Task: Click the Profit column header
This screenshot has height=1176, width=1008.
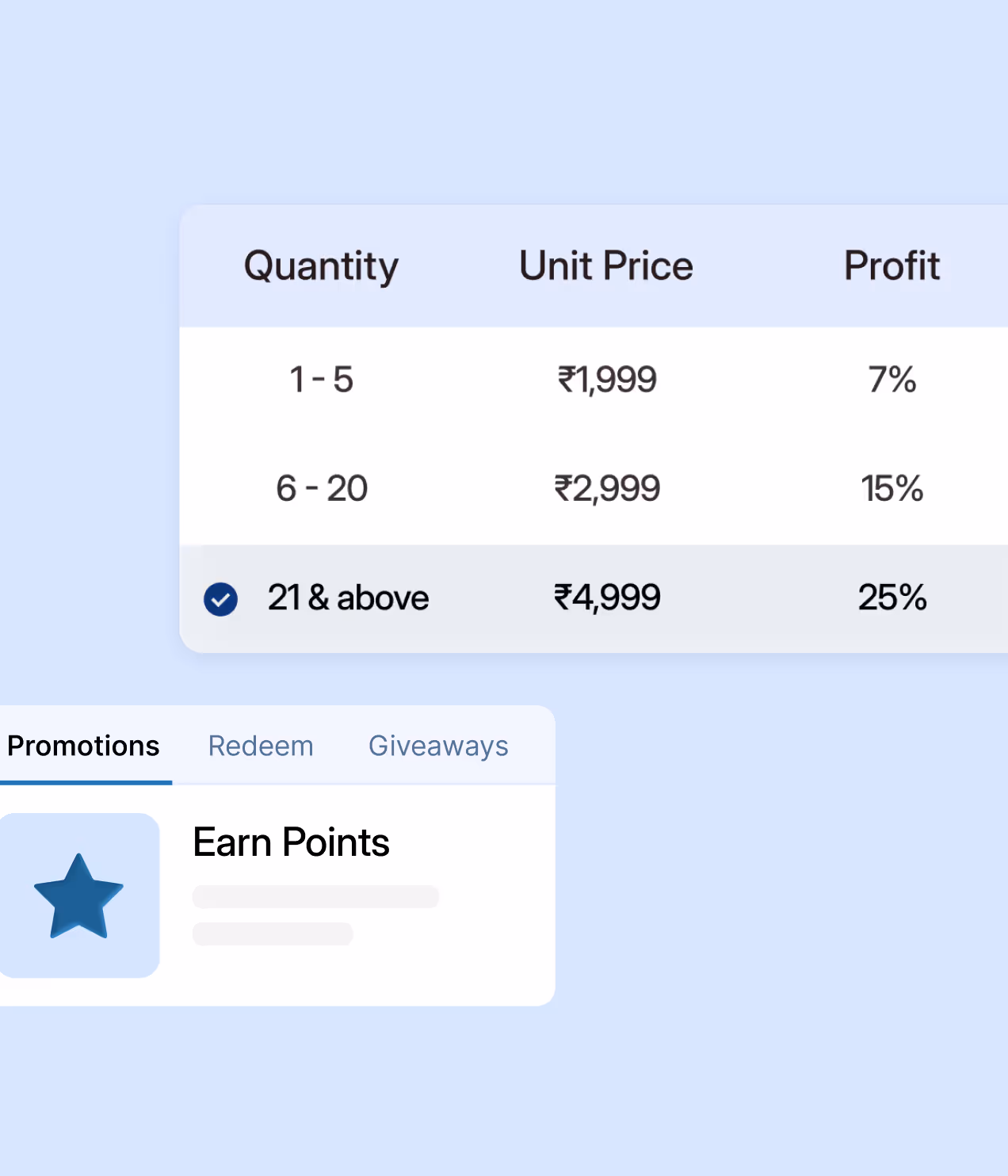Action: (892, 265)
